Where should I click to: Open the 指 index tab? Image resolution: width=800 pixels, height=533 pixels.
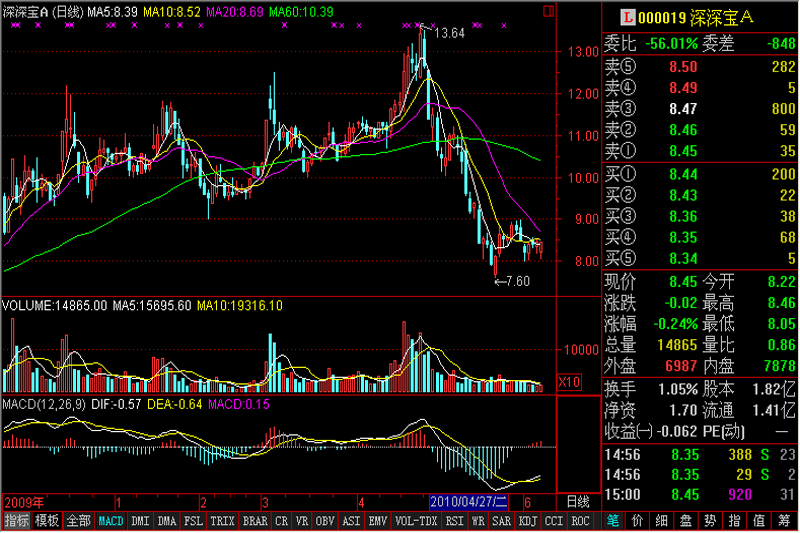pos(735,521)
